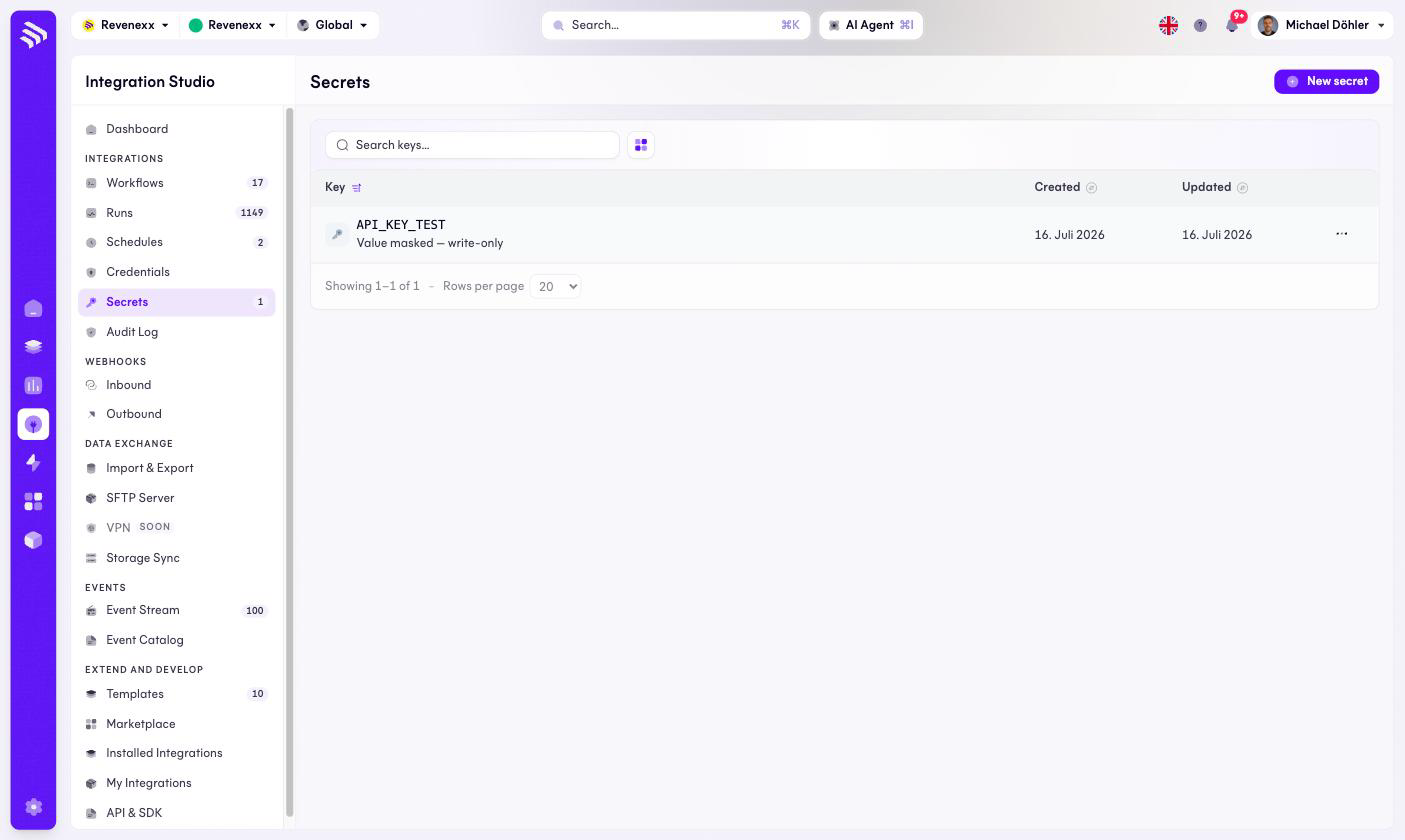Click the Updated column sort icon

click(x=1242, y=187)
